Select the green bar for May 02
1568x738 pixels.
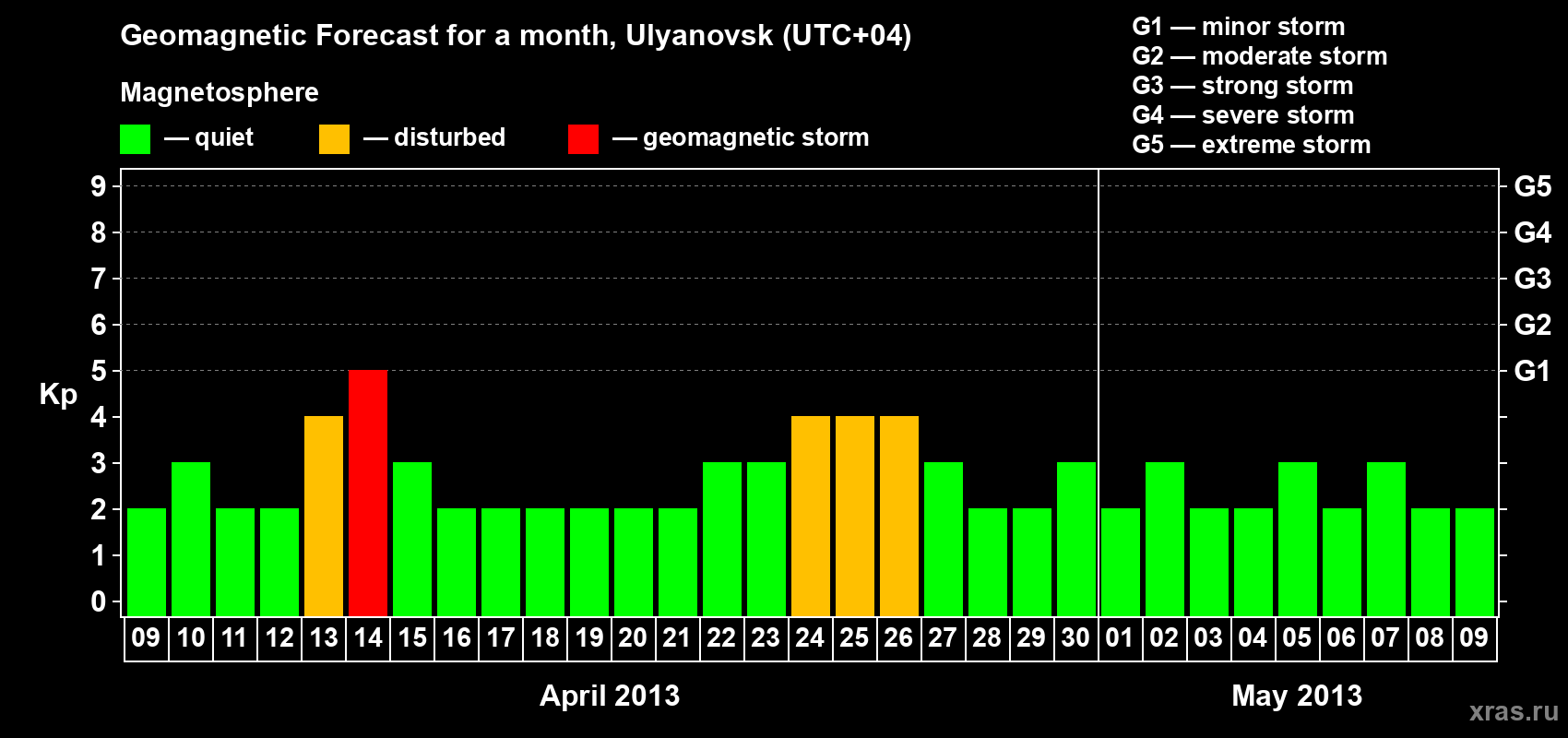pos(1165,539)
